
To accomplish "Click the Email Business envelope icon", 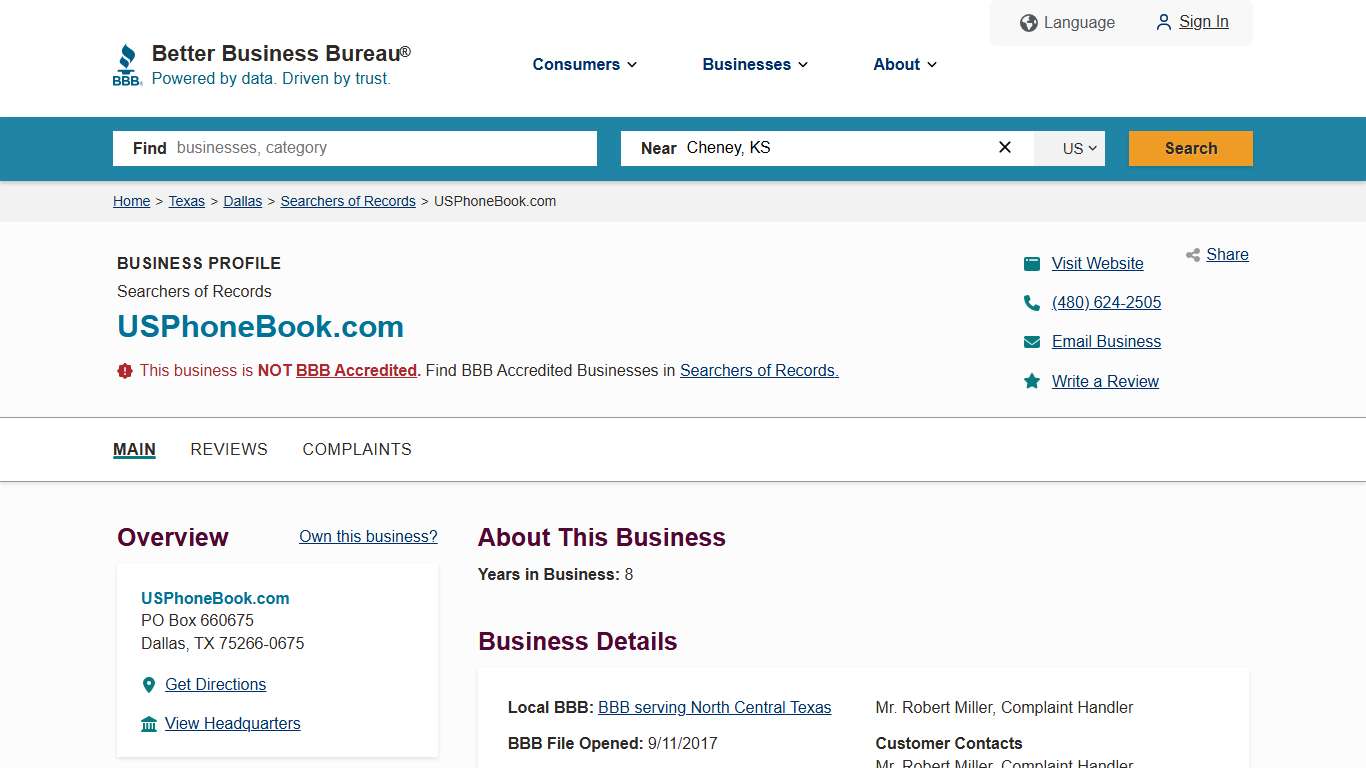I will click(1031, 341).
